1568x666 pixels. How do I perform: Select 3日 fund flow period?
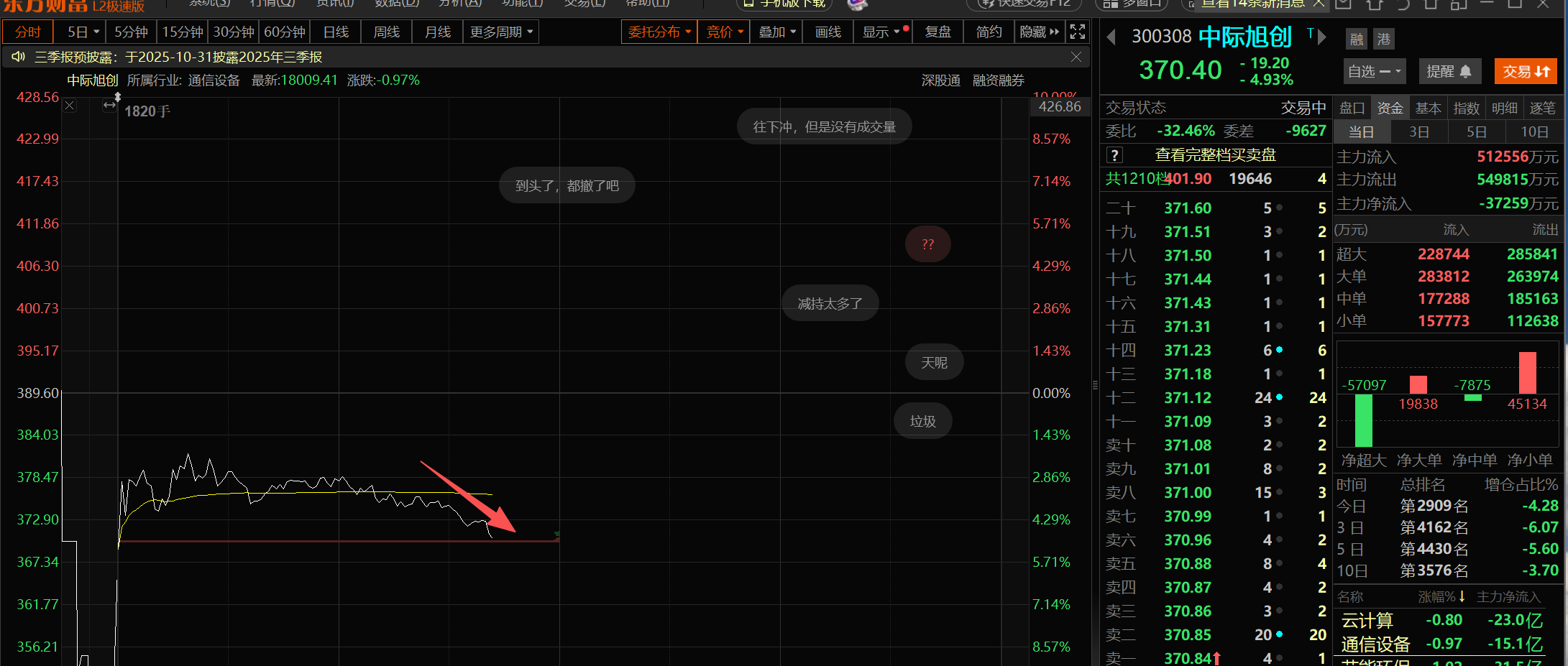1419,132
